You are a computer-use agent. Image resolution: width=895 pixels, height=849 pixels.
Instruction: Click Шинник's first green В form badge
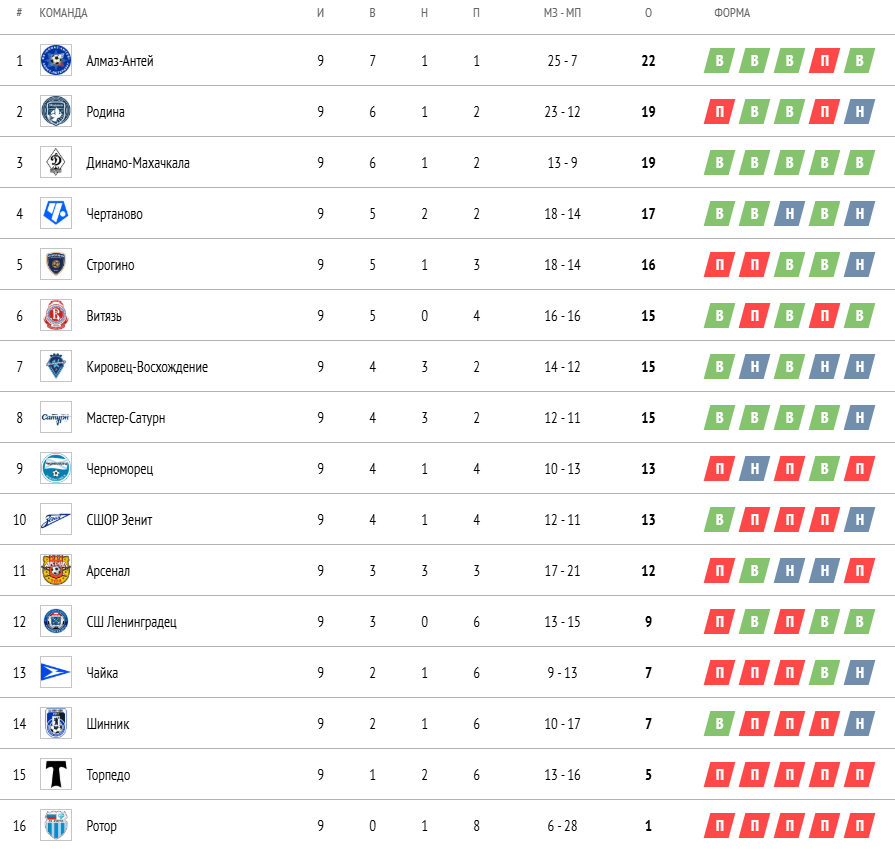coord(719,724)
